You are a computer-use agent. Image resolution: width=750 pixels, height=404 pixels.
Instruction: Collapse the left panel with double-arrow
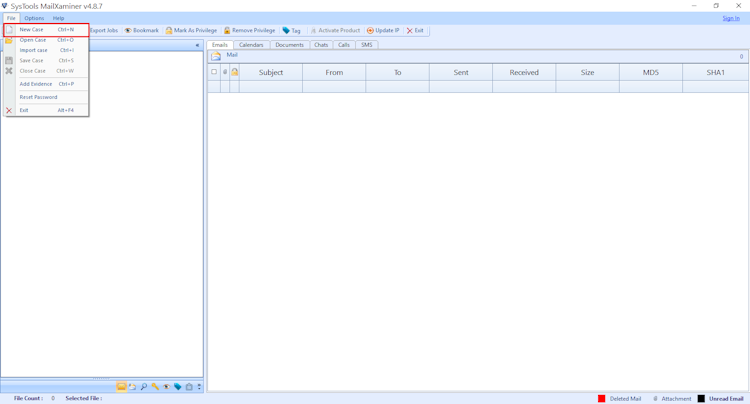point(197,45)
